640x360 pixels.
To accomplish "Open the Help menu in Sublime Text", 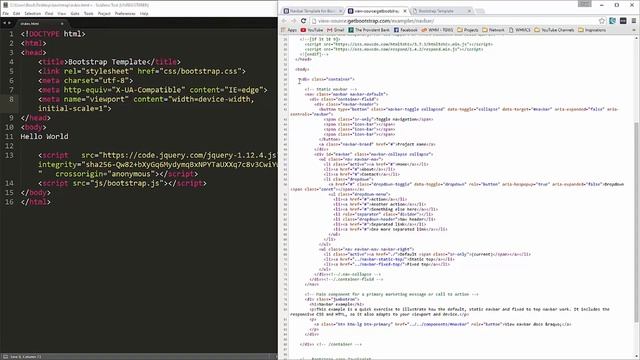I will (x=144, y=13).
